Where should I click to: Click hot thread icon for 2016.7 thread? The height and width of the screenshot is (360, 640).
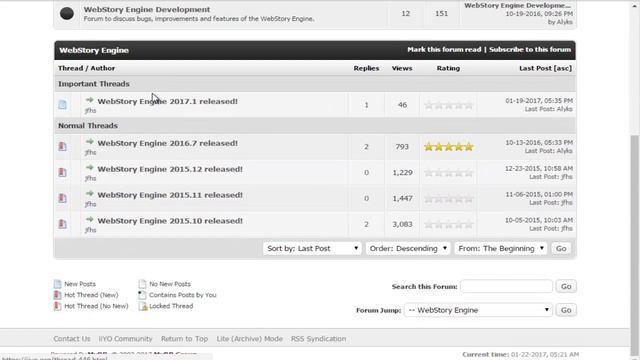coord(62,146)
